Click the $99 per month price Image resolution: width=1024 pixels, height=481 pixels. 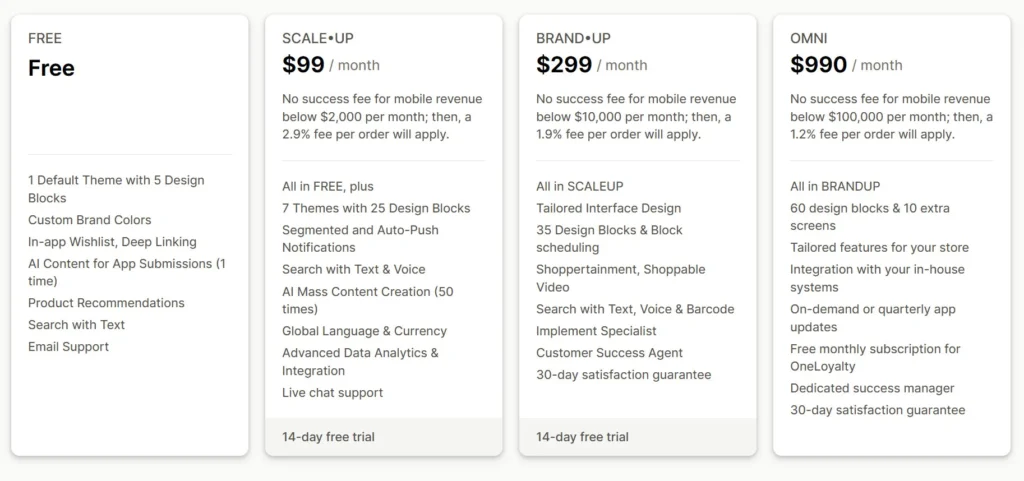(x=331, y=65)
